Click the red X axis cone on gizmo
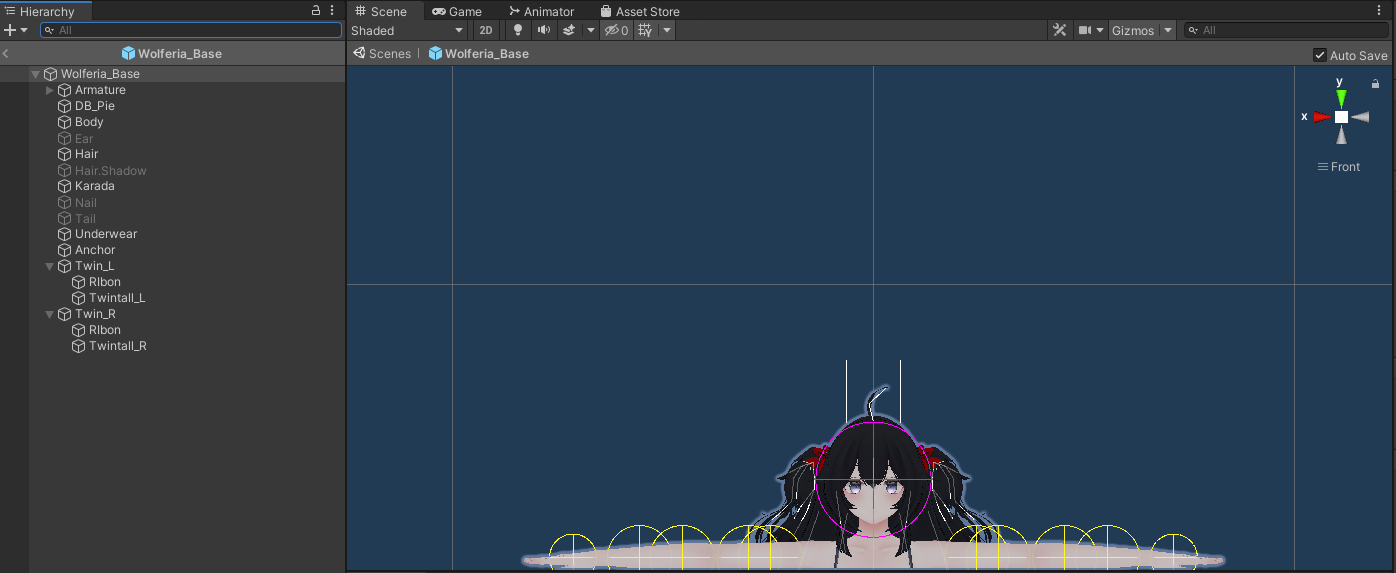This screenshot has width=1396, height=573. [1322, 117]
